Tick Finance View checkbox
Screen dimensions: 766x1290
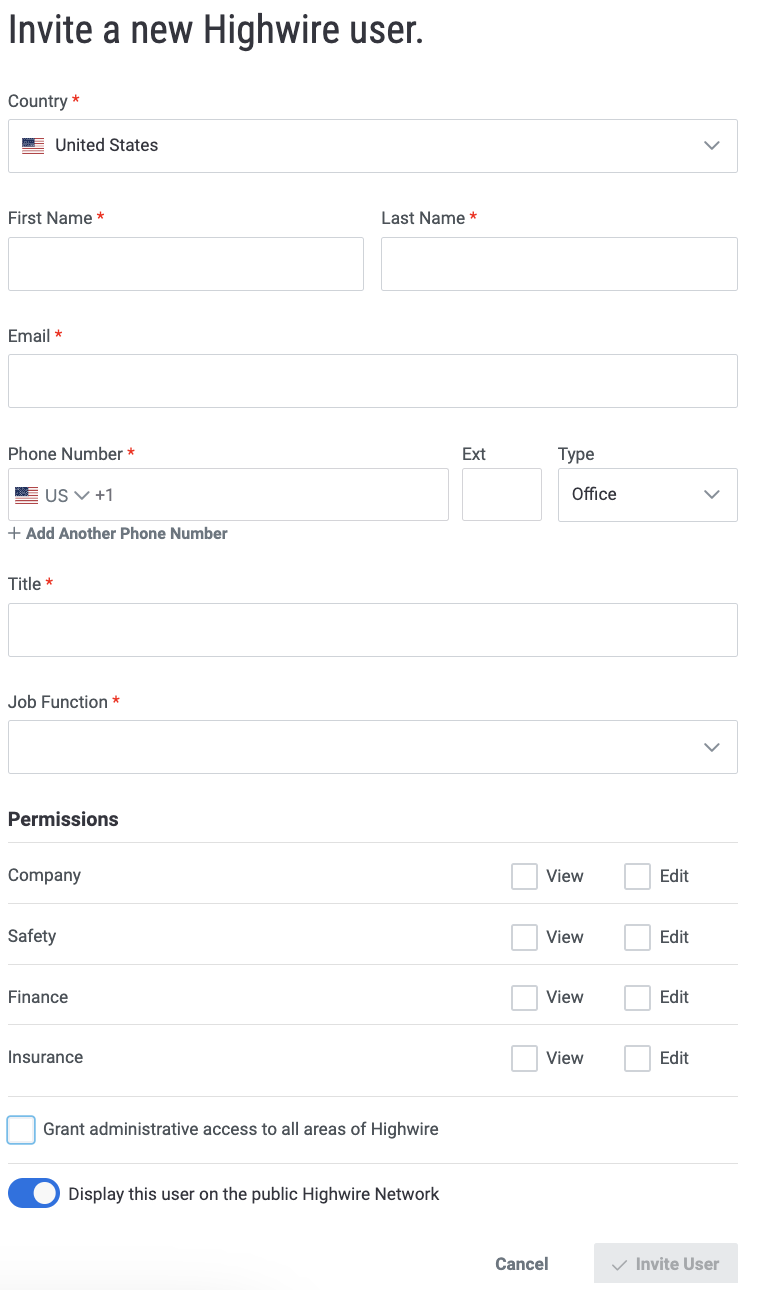tap(524, 997)
